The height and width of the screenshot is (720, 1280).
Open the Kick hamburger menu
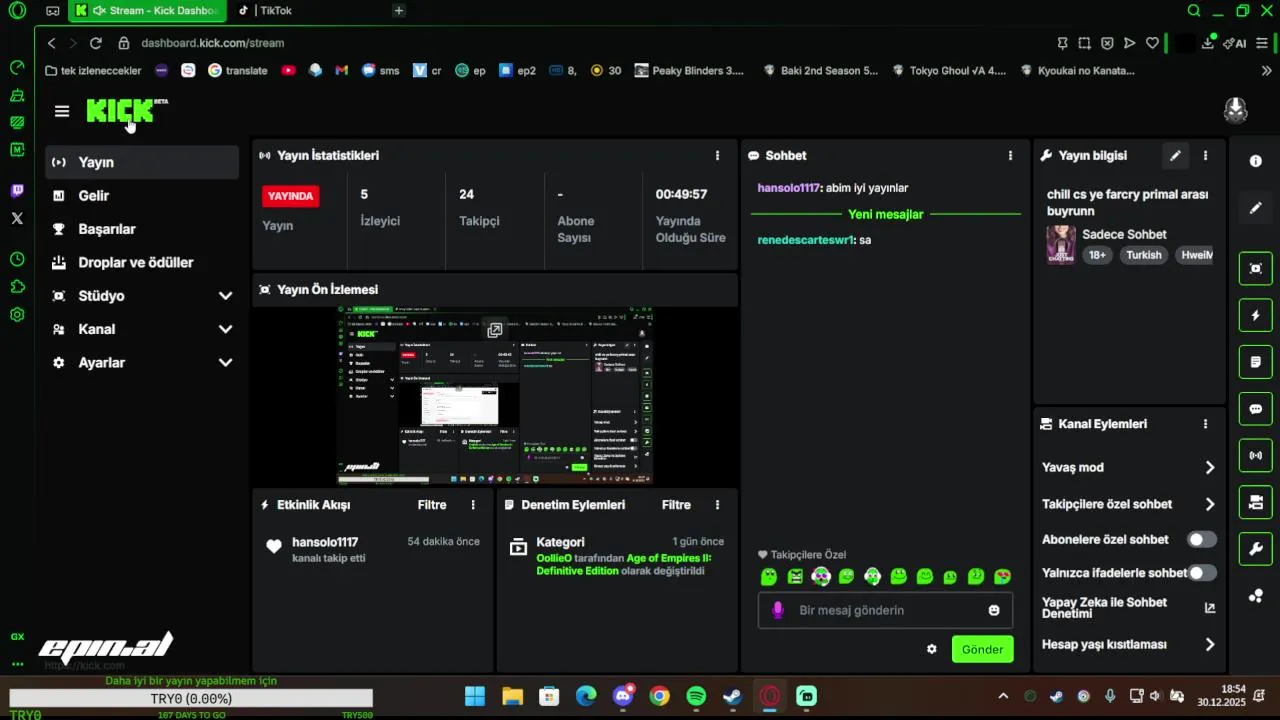click(x=62, y=111)
